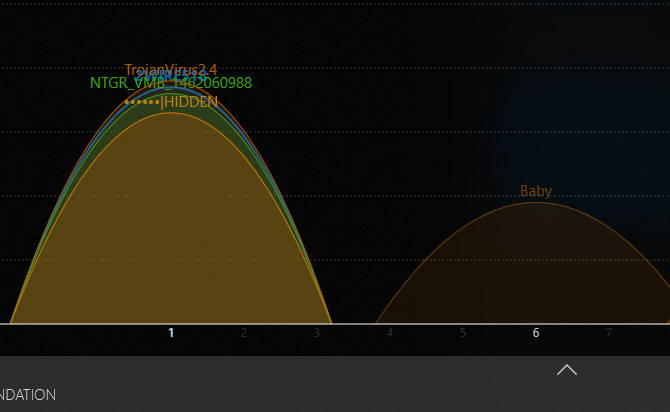Select highlighted channel 6 on the axis
Viewport: 670px width, 412px height.
pyautogui.click(x=536, y=333)
